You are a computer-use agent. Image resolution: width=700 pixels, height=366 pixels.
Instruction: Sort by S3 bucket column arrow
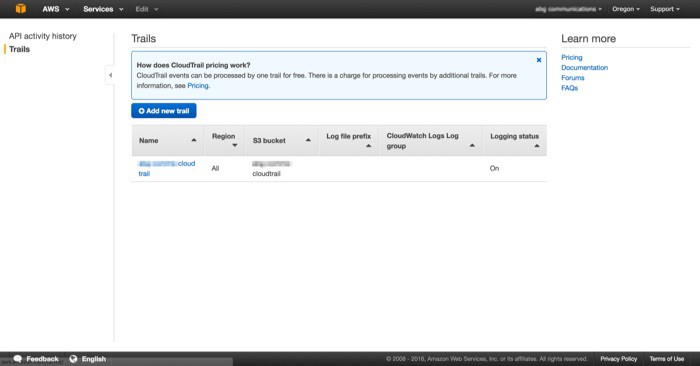click(x=308, y=140)
